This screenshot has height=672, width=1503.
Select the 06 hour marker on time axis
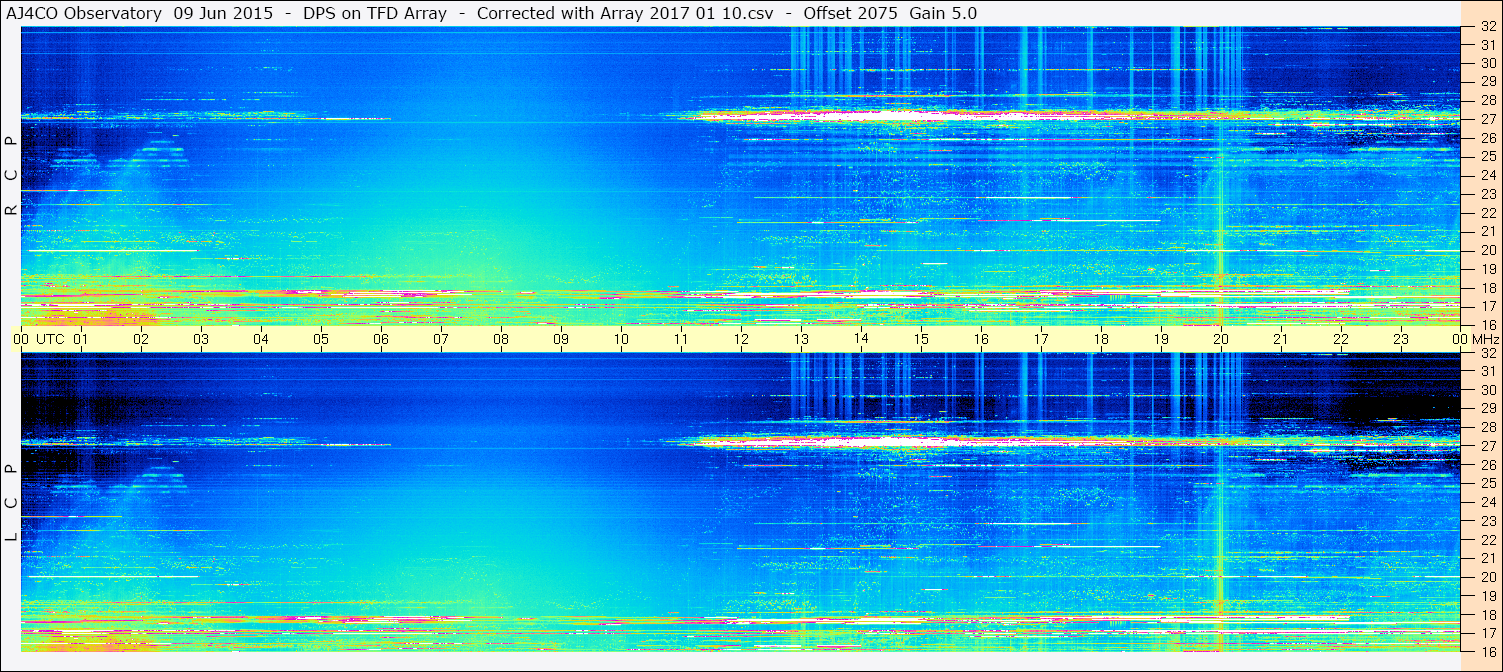point(381,339)
